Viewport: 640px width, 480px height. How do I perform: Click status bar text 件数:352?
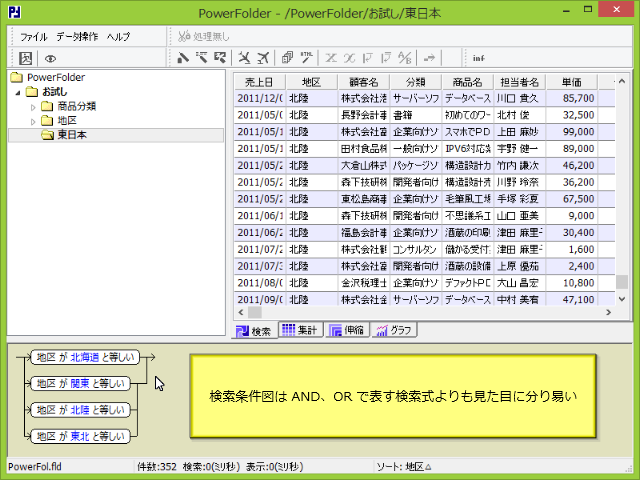tap(157, 467)
